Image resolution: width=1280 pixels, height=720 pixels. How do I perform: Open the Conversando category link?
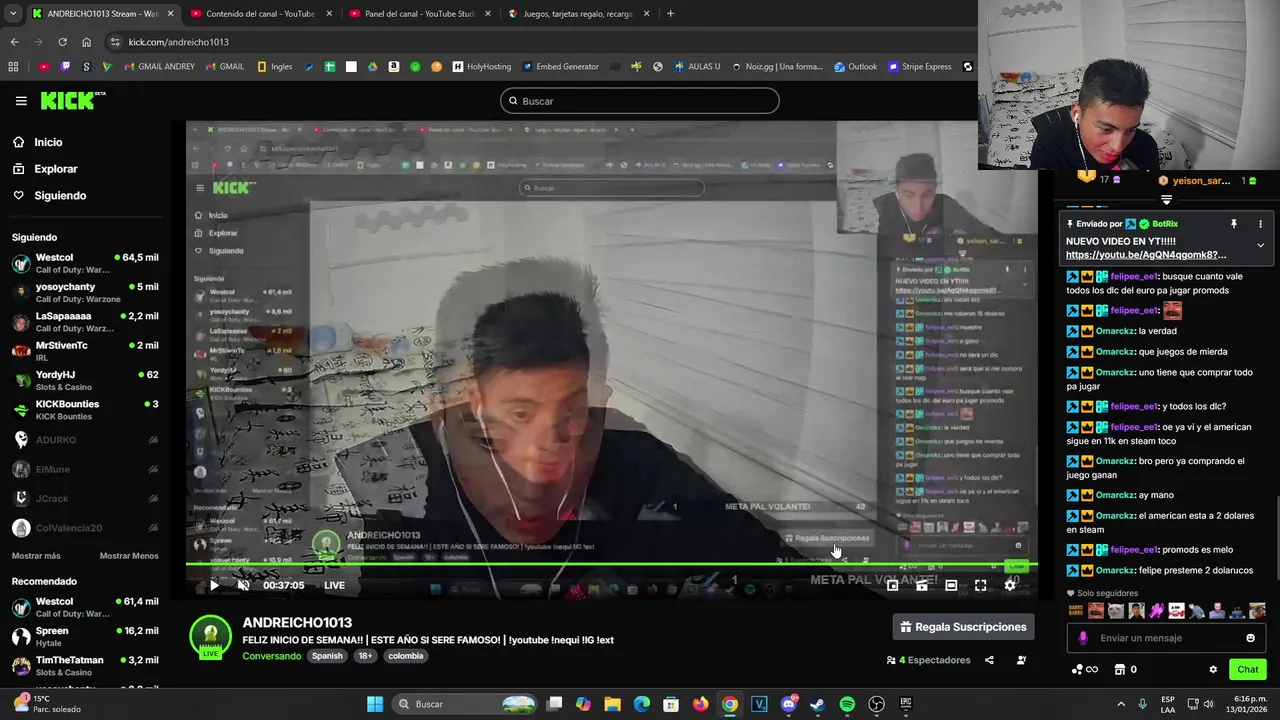point(272,656)
